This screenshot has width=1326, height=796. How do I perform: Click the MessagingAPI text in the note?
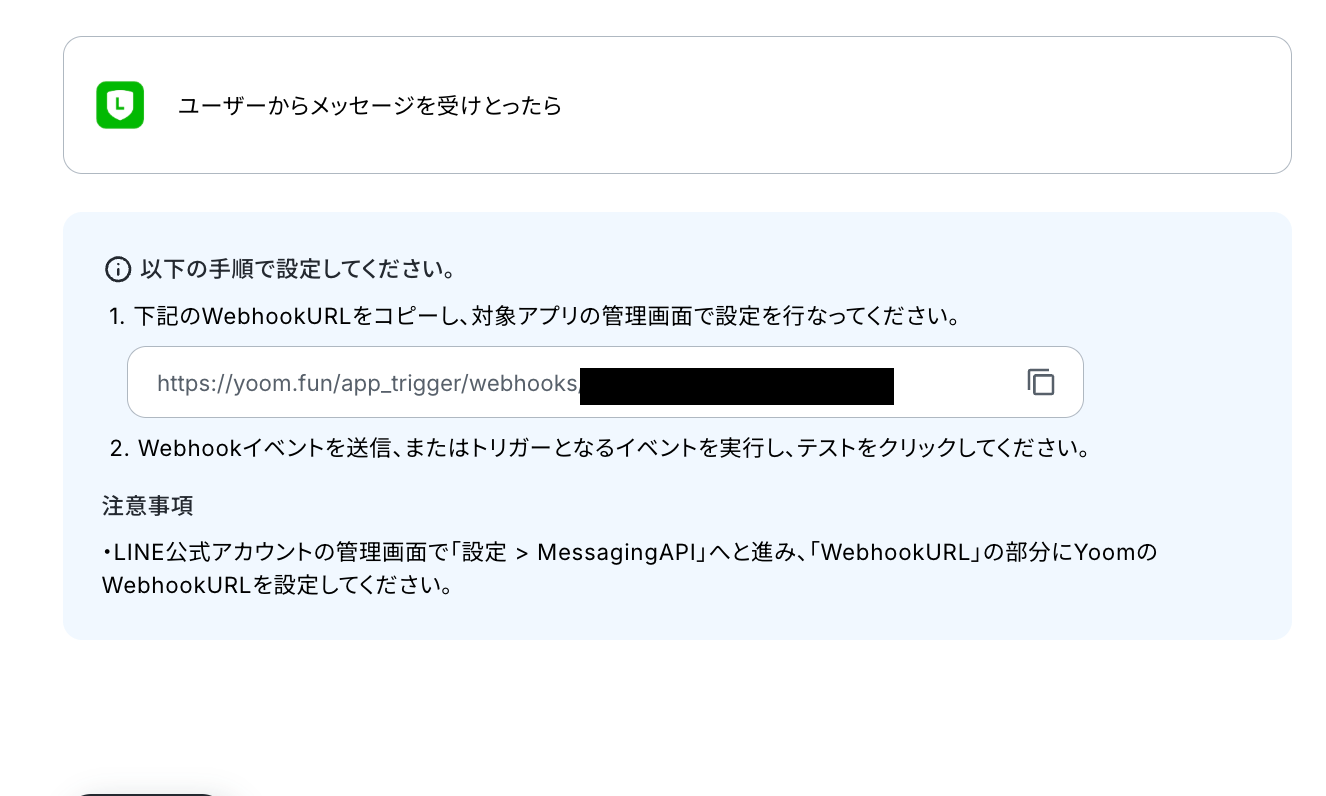[615, 553]
